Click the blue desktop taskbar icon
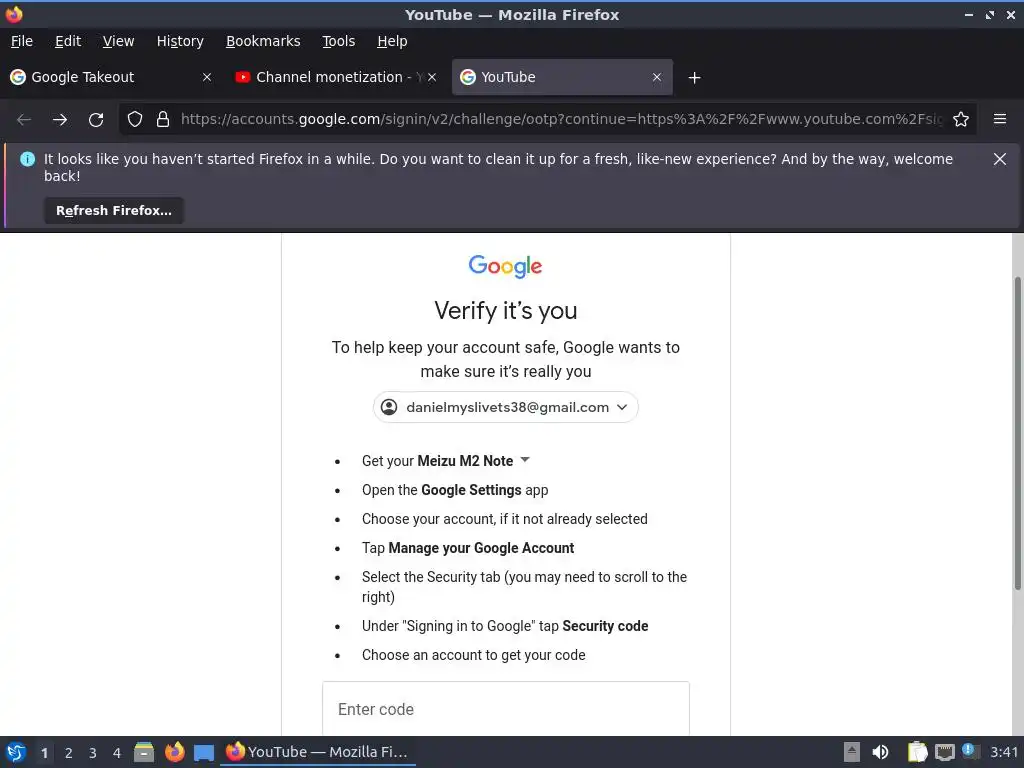Image resolution: width=1024 pixels, height=768 pixels. [204, 752]
